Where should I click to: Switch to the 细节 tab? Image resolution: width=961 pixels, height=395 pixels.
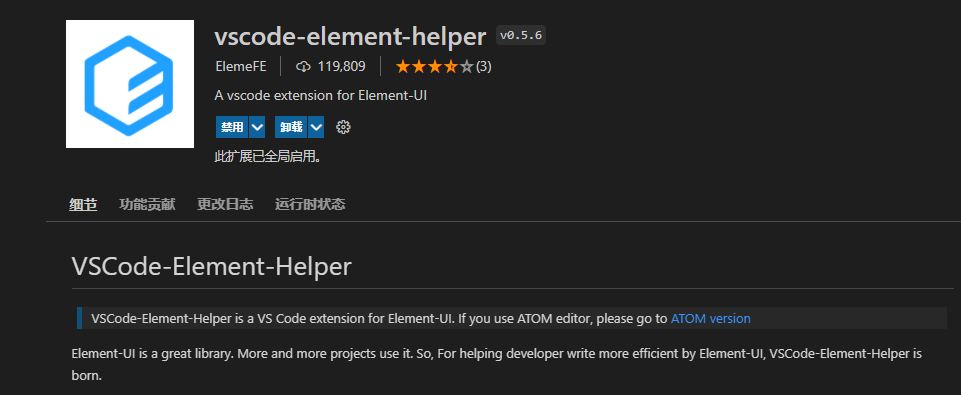(83, 205)
